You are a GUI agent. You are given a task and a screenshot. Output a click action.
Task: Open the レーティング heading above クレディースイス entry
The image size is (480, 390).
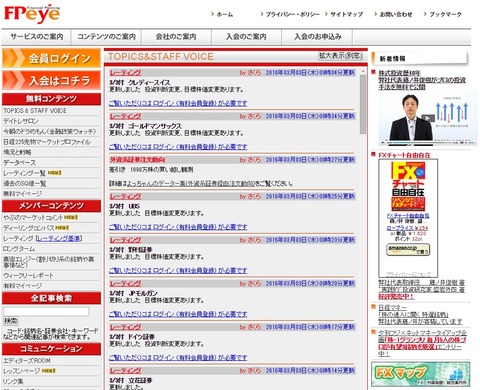(x=125, y=72)
